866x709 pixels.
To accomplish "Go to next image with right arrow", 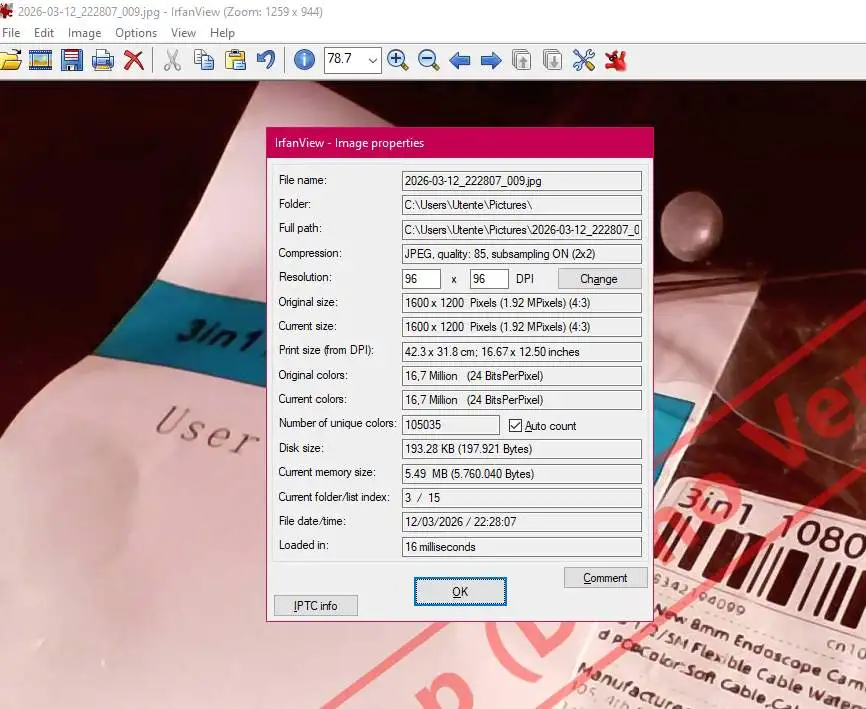I will [x=491, y=60].
